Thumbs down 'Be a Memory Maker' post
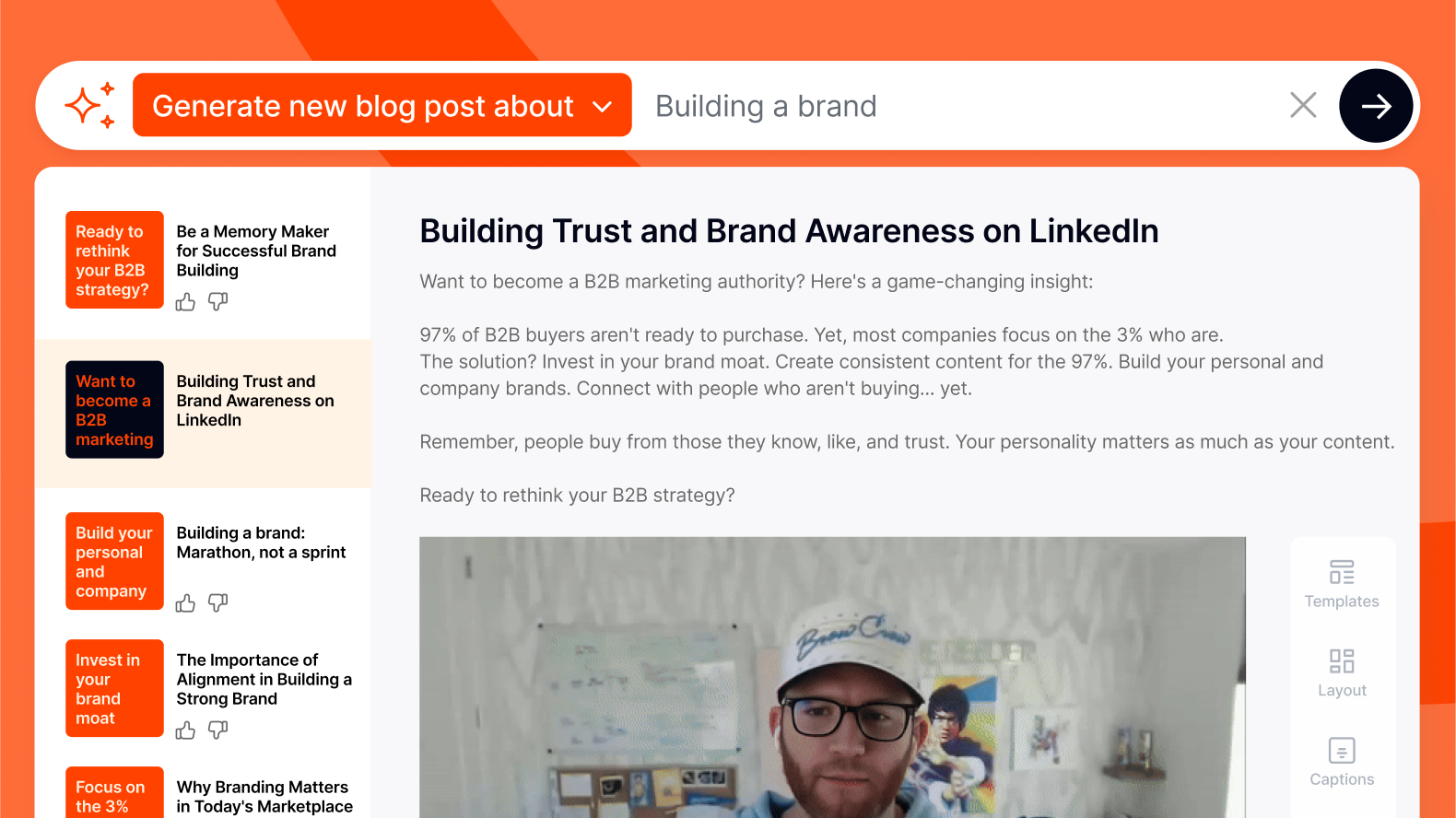 click(218, 302)
